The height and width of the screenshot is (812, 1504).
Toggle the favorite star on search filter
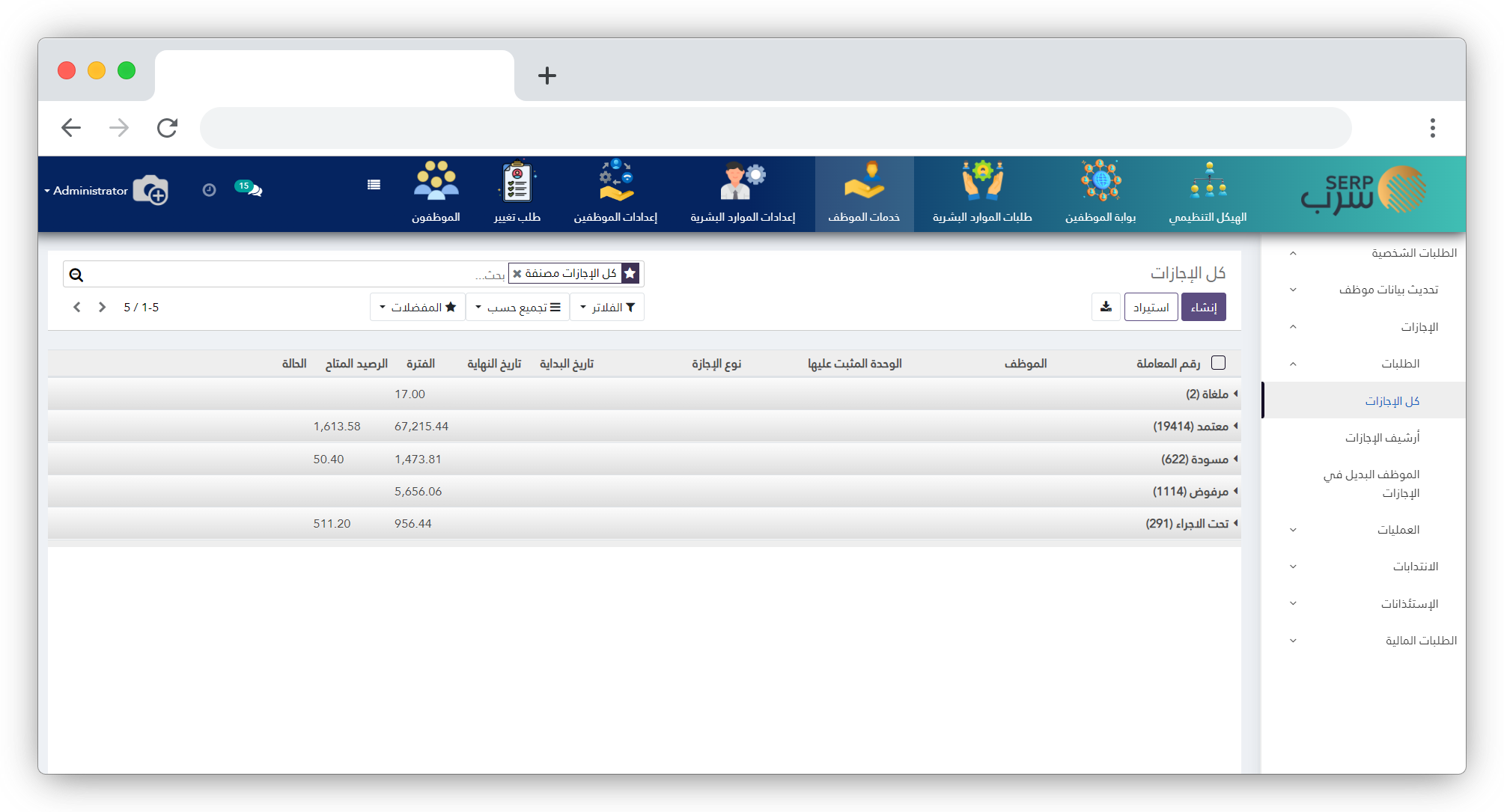click(x=630, y=274)
